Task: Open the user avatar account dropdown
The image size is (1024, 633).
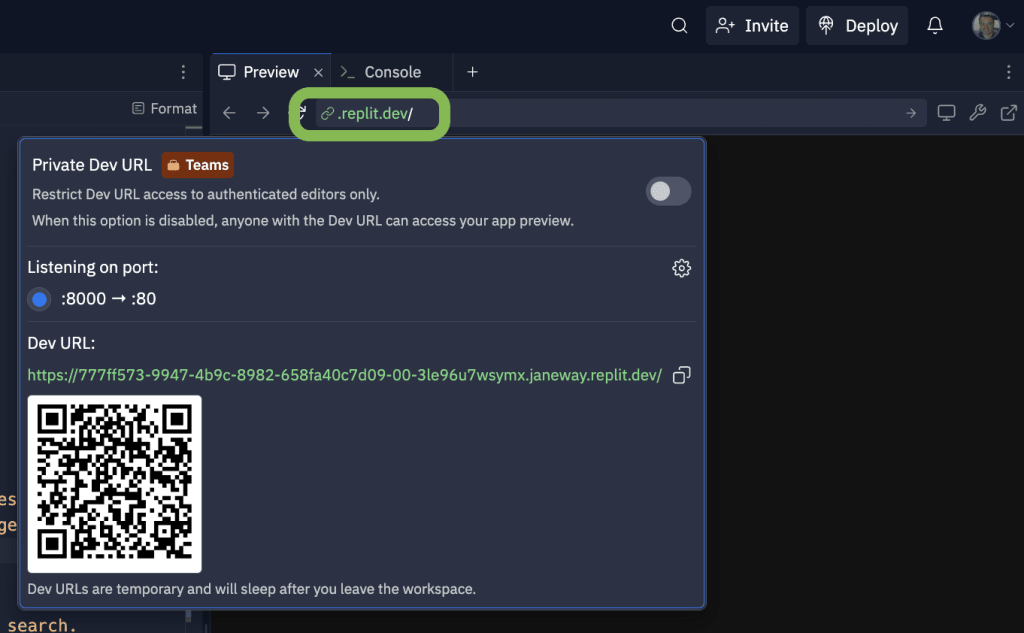Action: (x=992, y=26)
